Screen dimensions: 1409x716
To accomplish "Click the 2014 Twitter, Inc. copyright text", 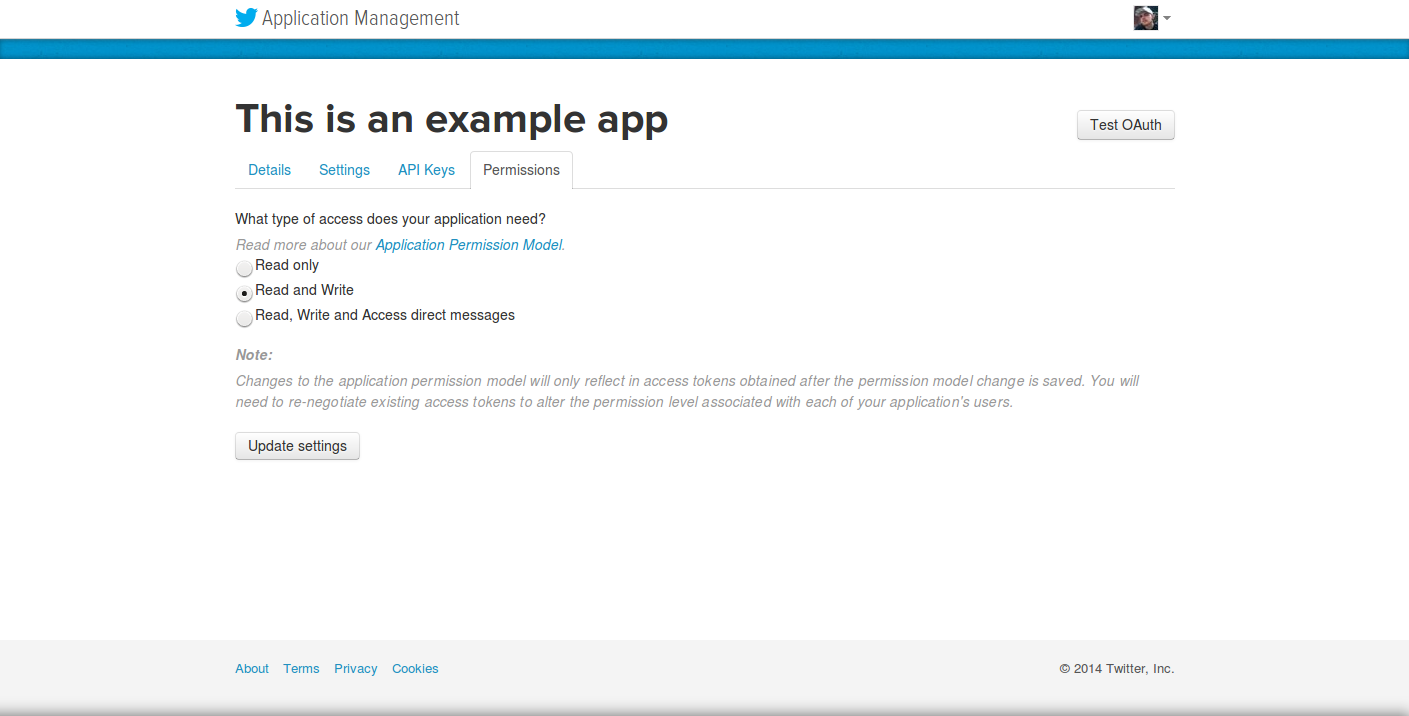I will (1117, 669).
